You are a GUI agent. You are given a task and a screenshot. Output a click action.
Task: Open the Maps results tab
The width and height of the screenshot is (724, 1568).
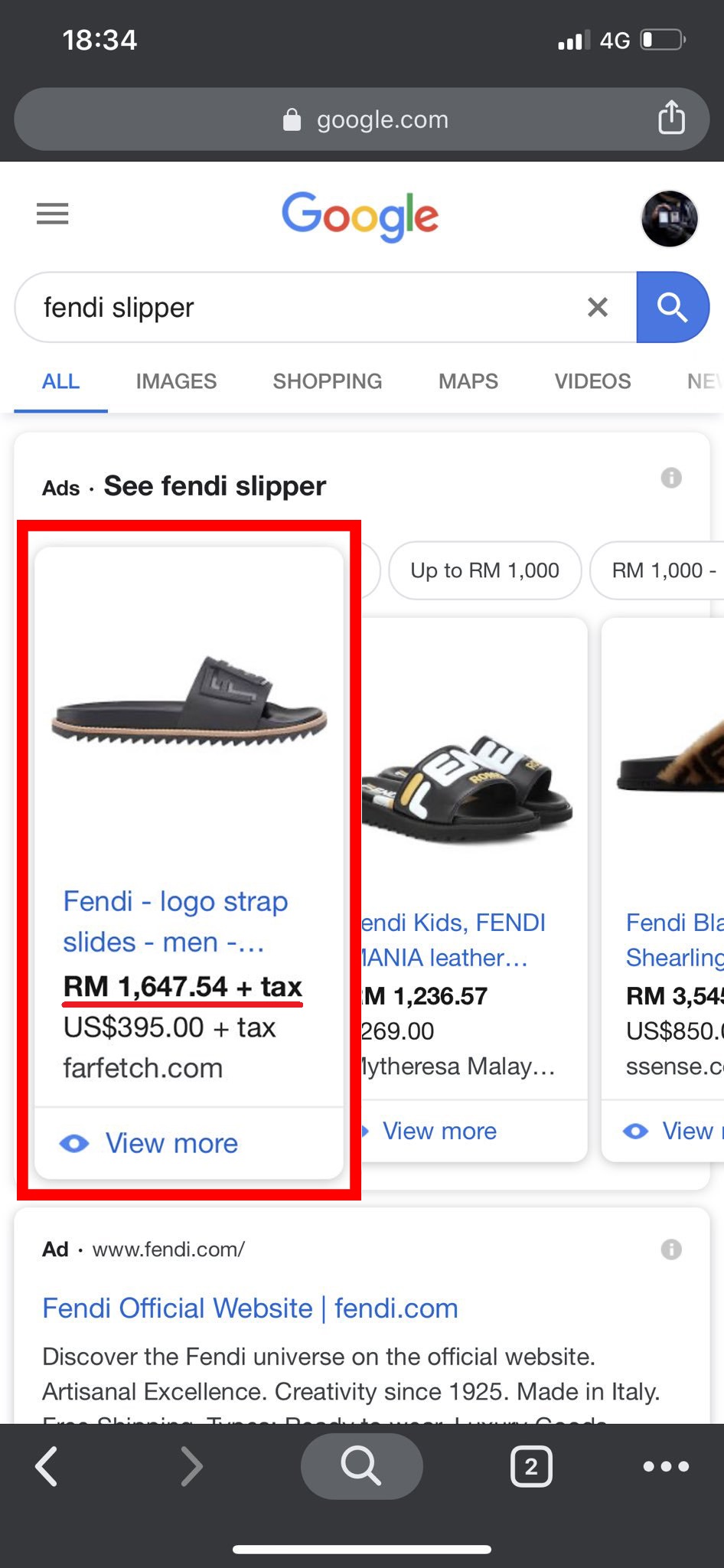468,381
